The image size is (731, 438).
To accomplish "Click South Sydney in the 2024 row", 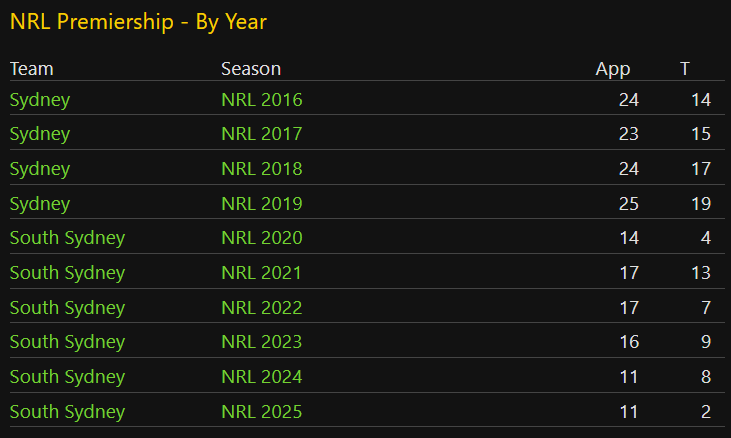I will [x=67, y=377].
